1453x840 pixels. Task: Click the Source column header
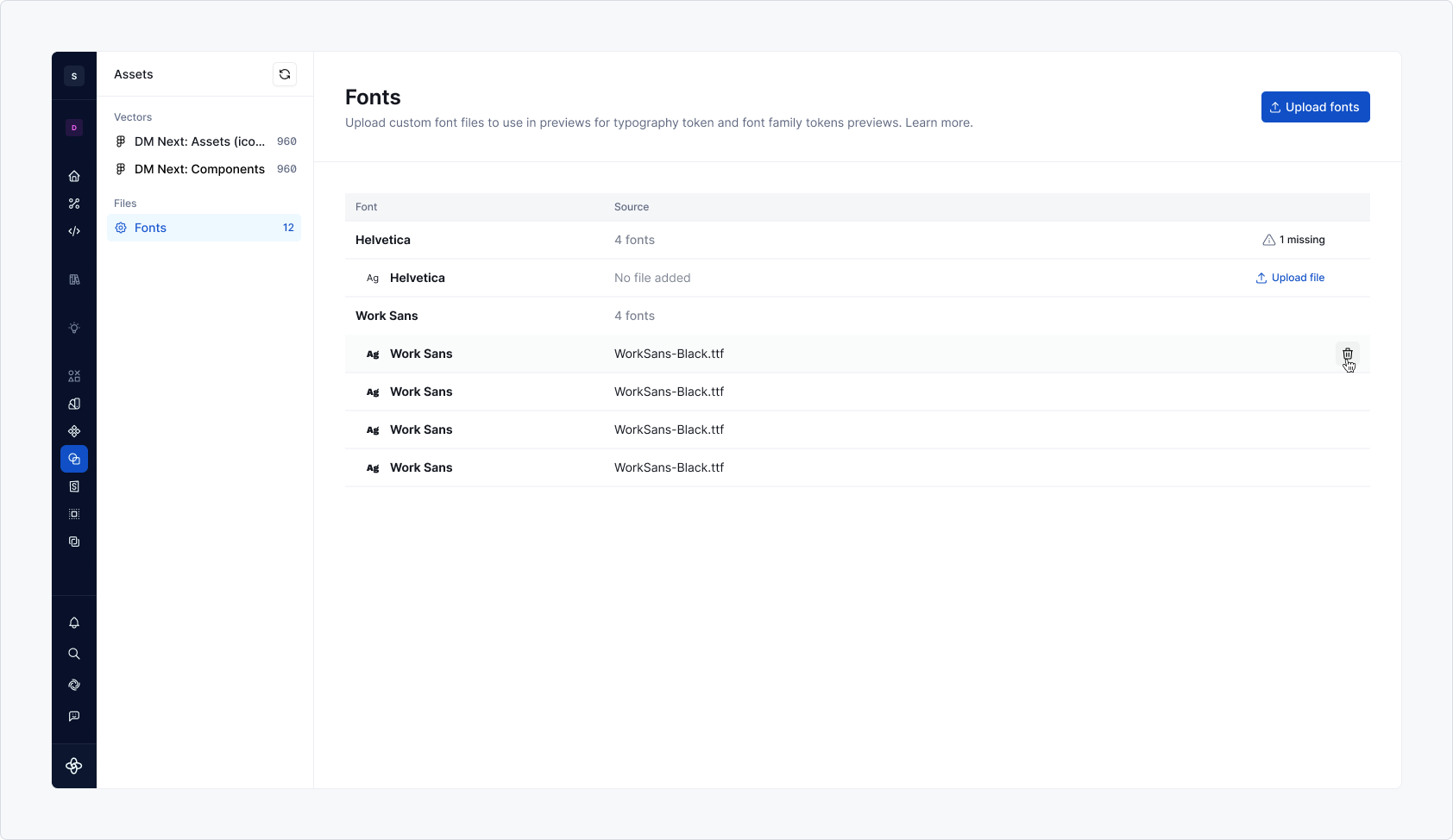tap(632, 207)
